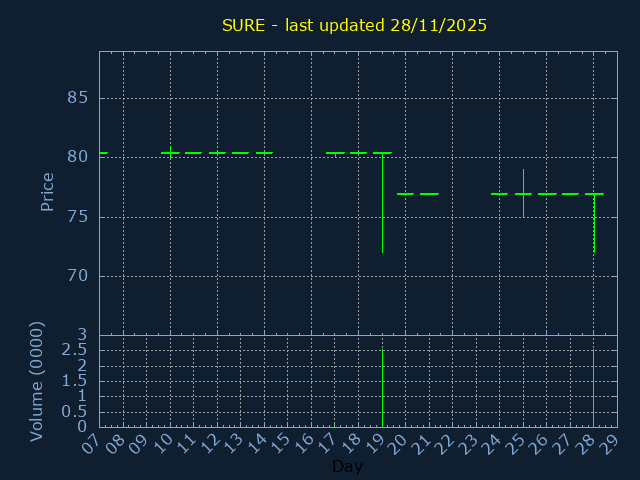The image size is (640, 480).
Task: Select the 75 price tick label
Action: (x=78, y=217)
